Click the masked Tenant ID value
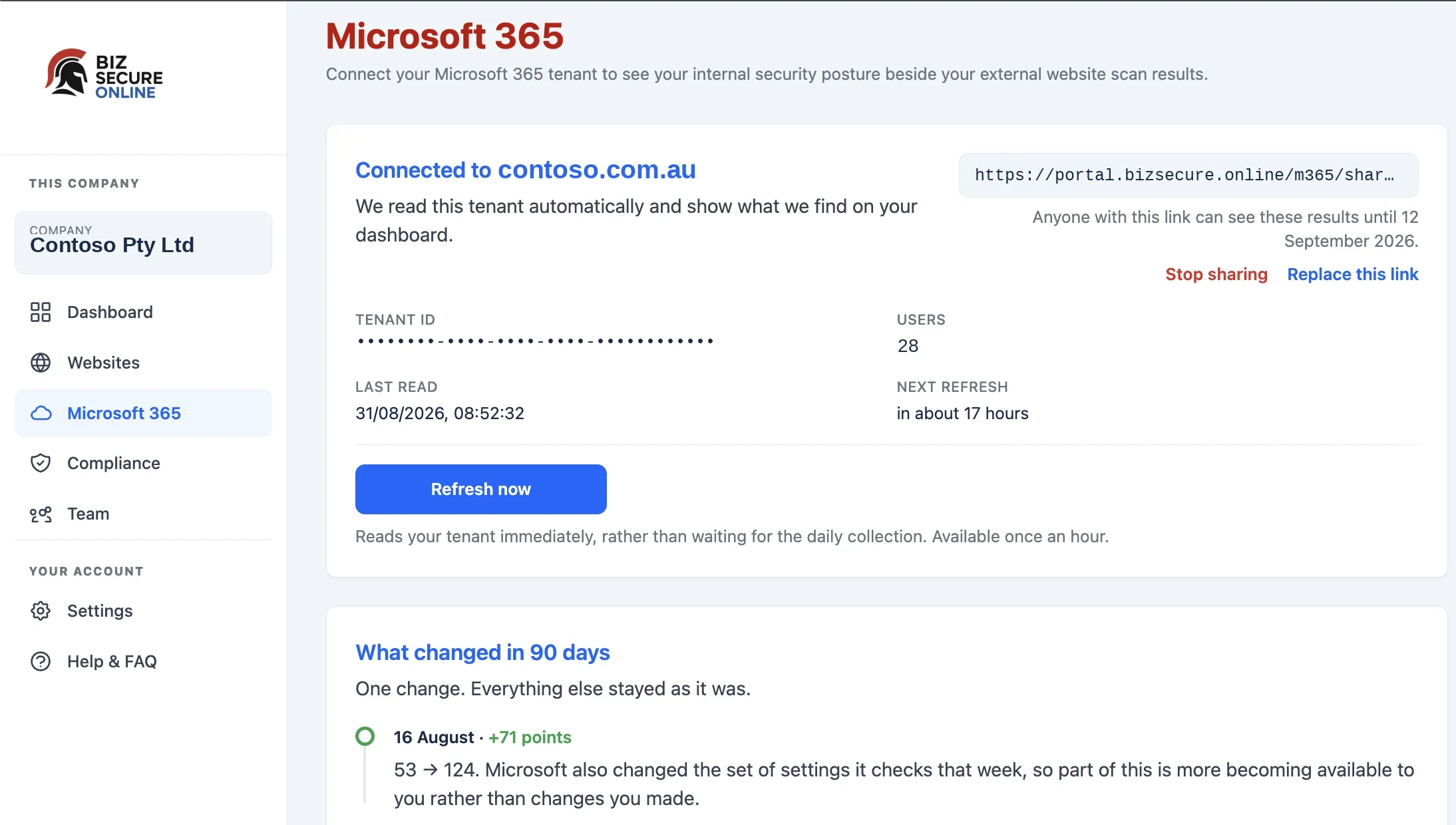The image size is (1456, 825). (535, 341)
